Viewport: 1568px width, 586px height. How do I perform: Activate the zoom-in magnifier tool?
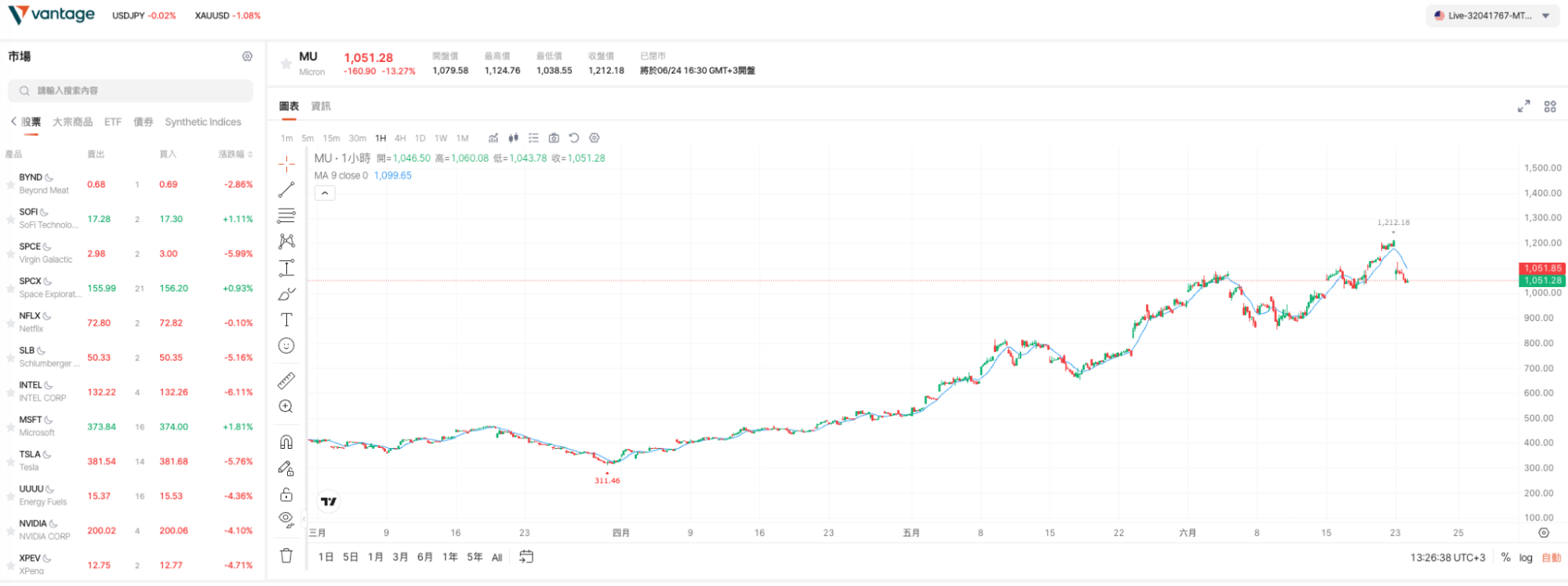point(286,406)
